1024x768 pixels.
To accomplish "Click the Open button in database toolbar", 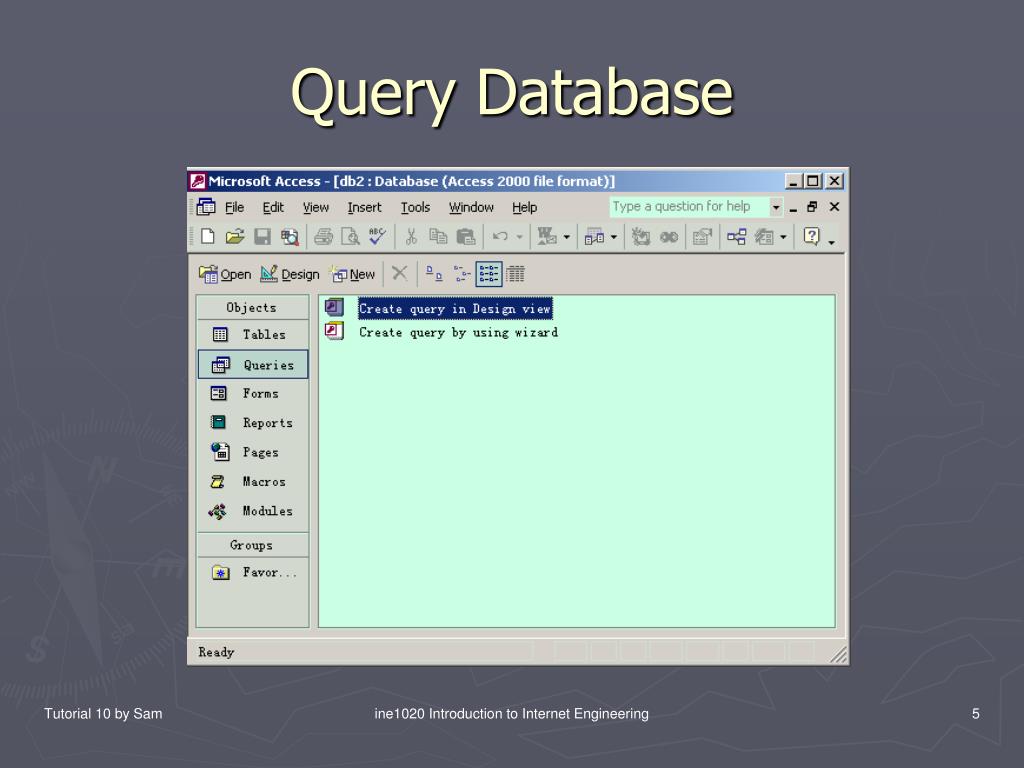I will 225,274.
